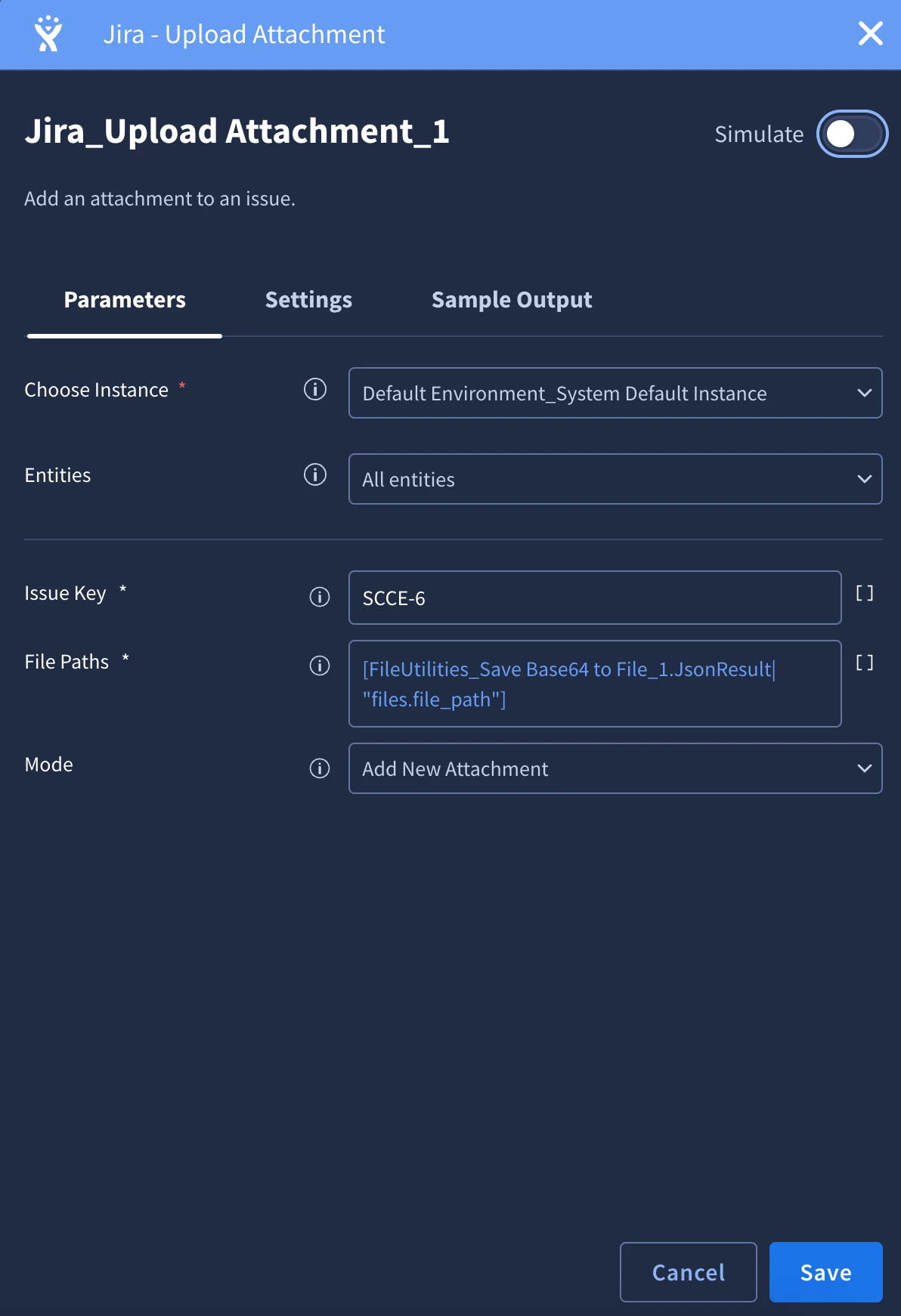Show info for File Paths
This screenshot has width=901, height=1316.
(320, 666)
